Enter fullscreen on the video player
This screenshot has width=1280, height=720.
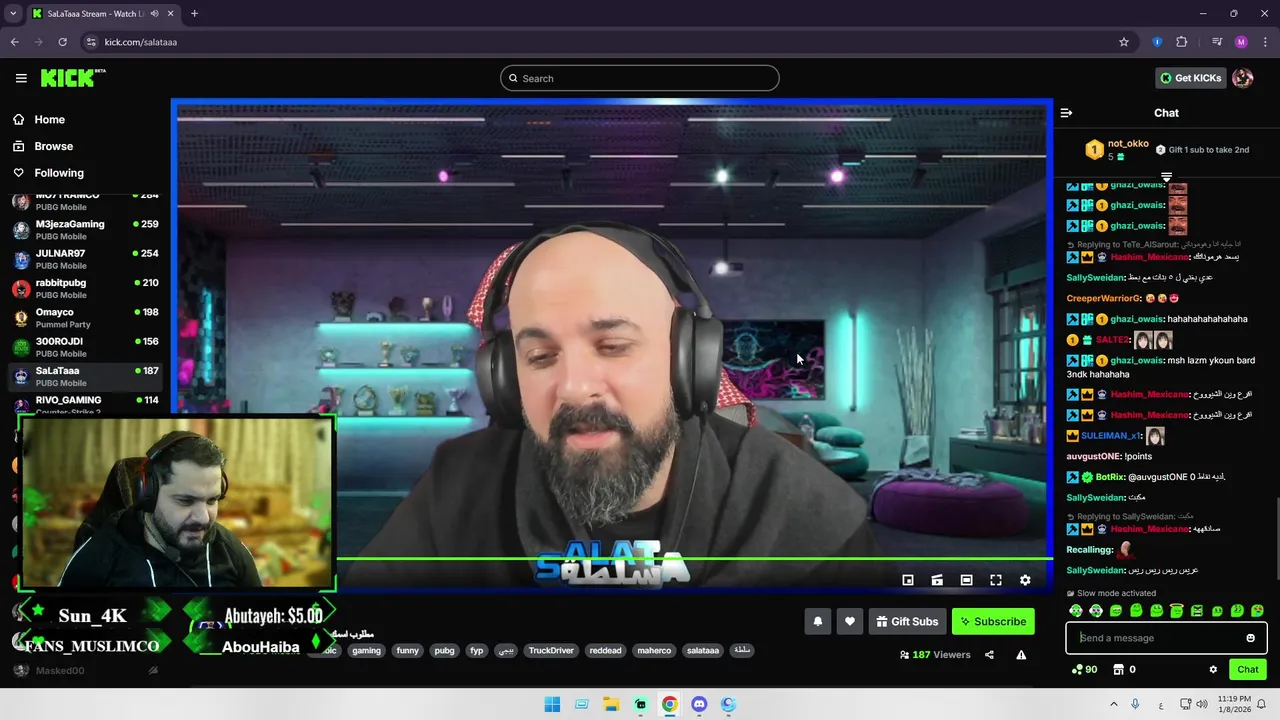tap(996, 580)
